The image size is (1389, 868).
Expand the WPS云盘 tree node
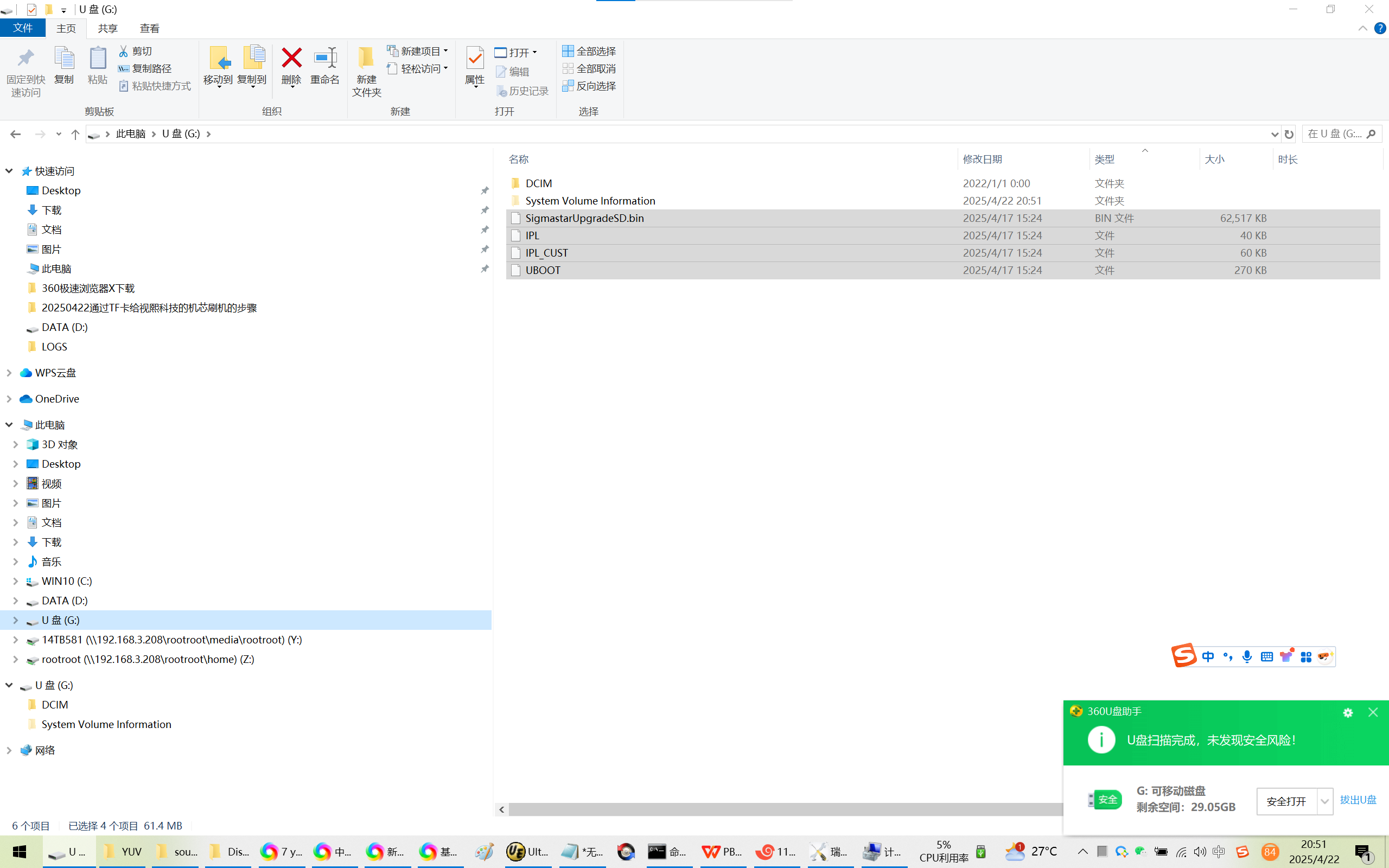tap(9, 373)
